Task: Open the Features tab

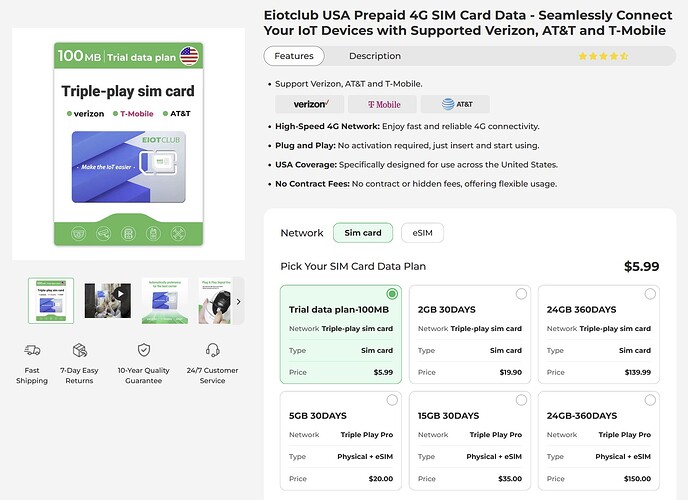Action: 294,56
